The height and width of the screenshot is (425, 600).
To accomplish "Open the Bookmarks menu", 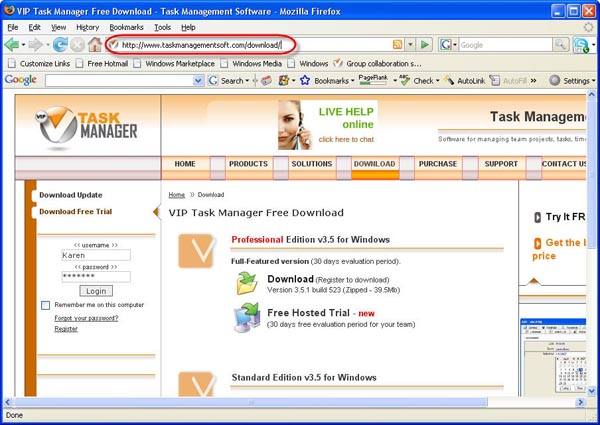I will click(x=126, y=27).
